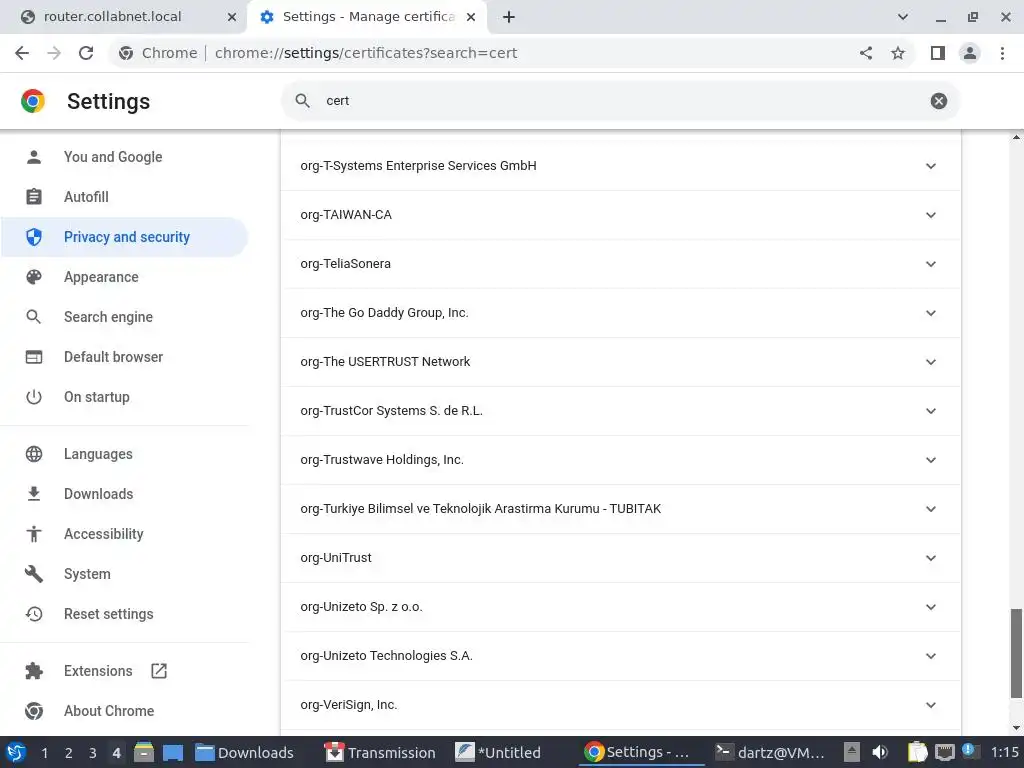Close the Settings - Manage certificates tab
1024x768 pixels.
tap(471, 17)
